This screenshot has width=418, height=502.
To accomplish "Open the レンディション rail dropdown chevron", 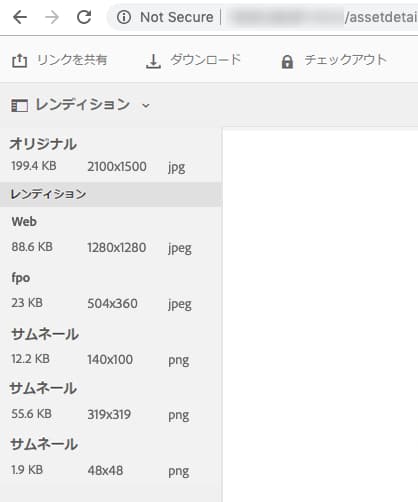I will [146, 106].
